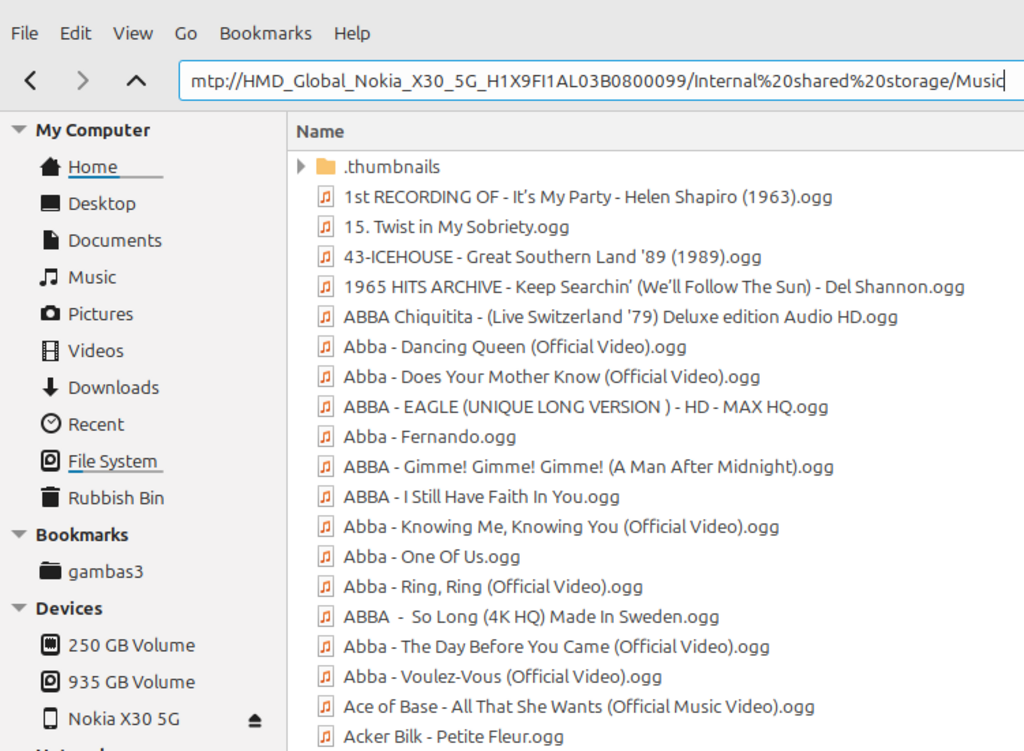Select "ABBA - So Long (4K HQ) Made In Sweden.ogg"
Image resolution: width=1024 pixels, height=751 pixels.
click(x=531, y=617)
